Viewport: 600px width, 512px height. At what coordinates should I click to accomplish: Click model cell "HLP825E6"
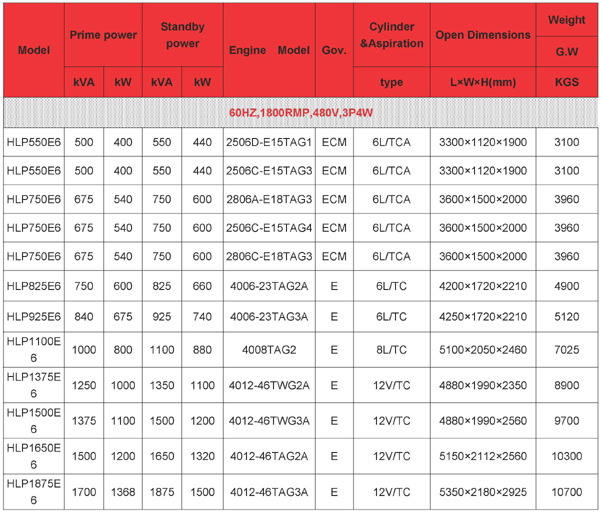(x=34, y=286)
